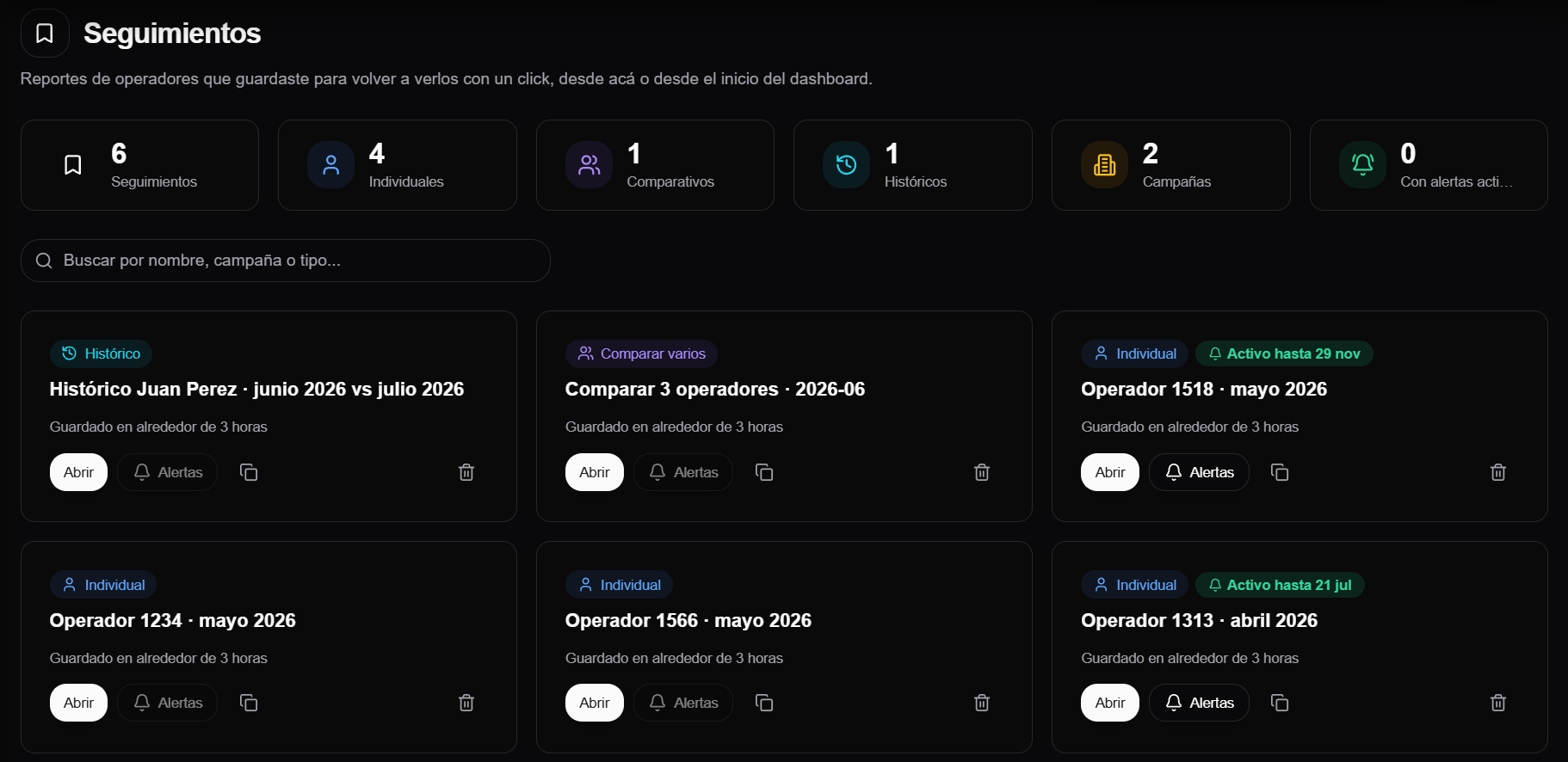This screenshot has width=1568, height=762.
Task: Open the Comparar 3 operadores report
Action: point(595,472)
